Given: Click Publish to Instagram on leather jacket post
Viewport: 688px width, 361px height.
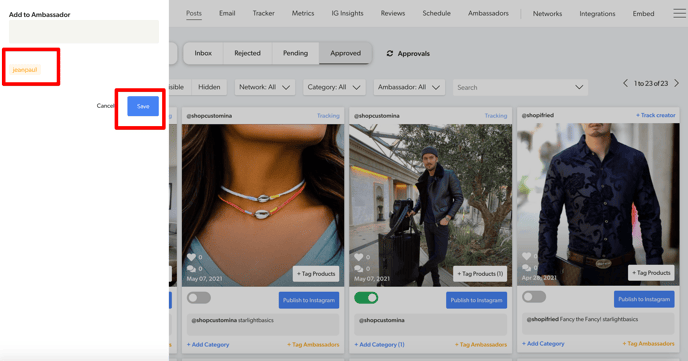Looking at the screenshot, I should click(x=477, y=300).
